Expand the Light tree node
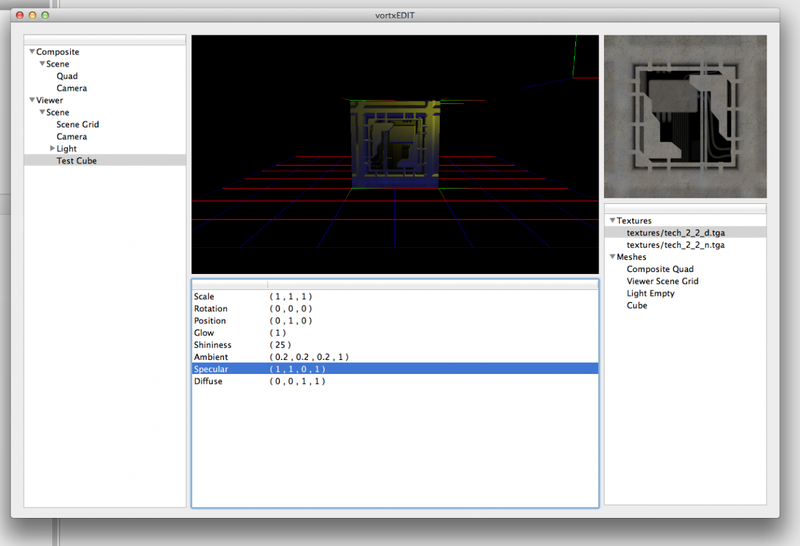This screenshot has width=800, height=546. coord(52,148)
